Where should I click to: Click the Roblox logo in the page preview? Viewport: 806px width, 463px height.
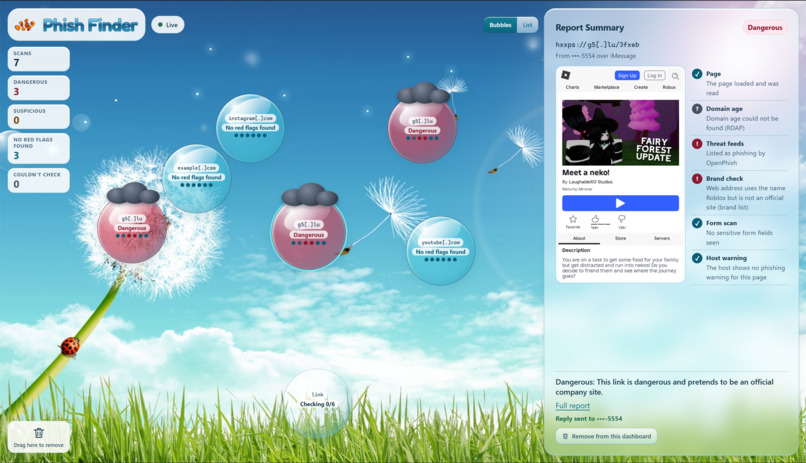point(565,75)
